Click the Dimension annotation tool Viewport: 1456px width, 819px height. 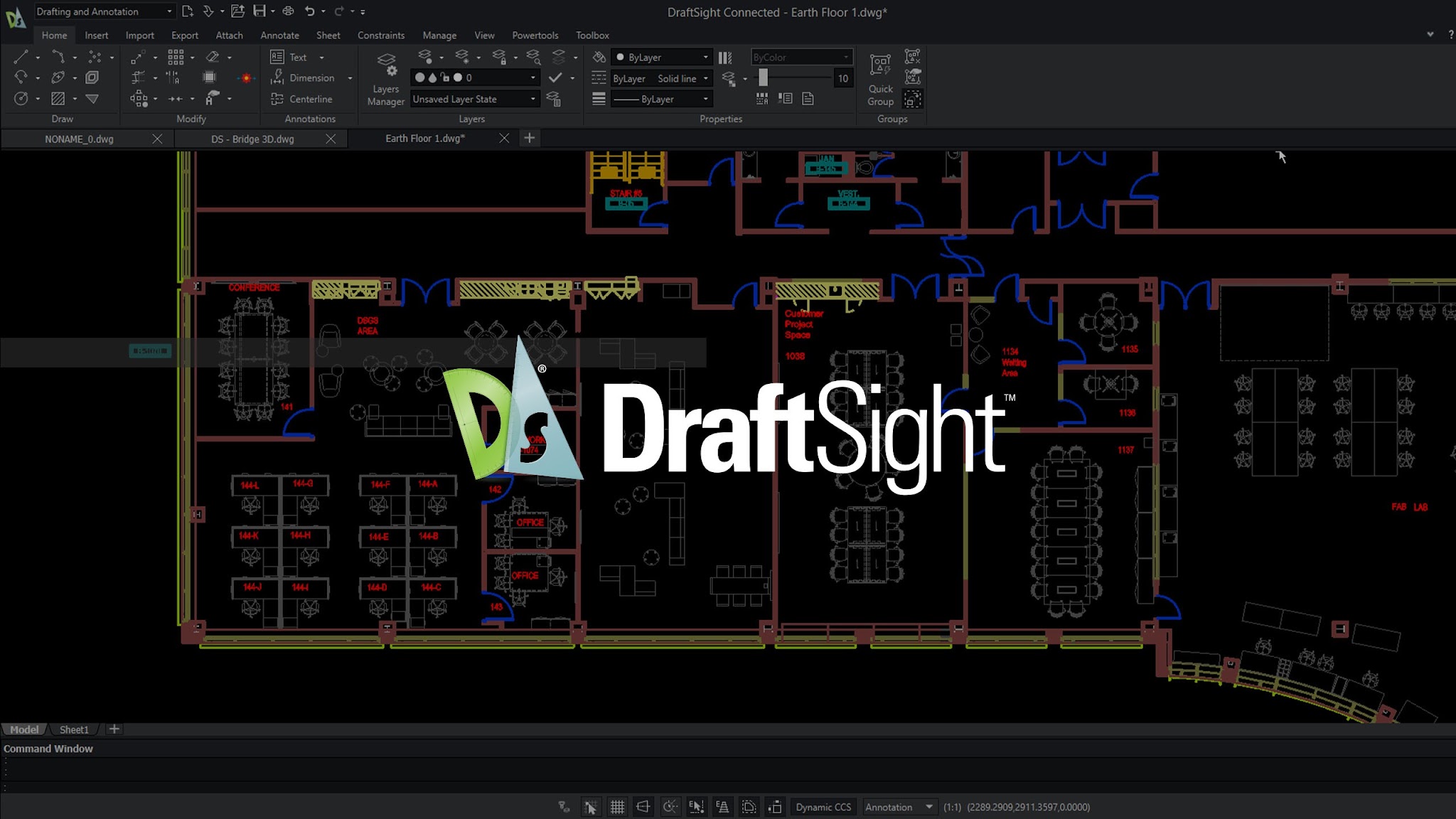click(302, 77)
